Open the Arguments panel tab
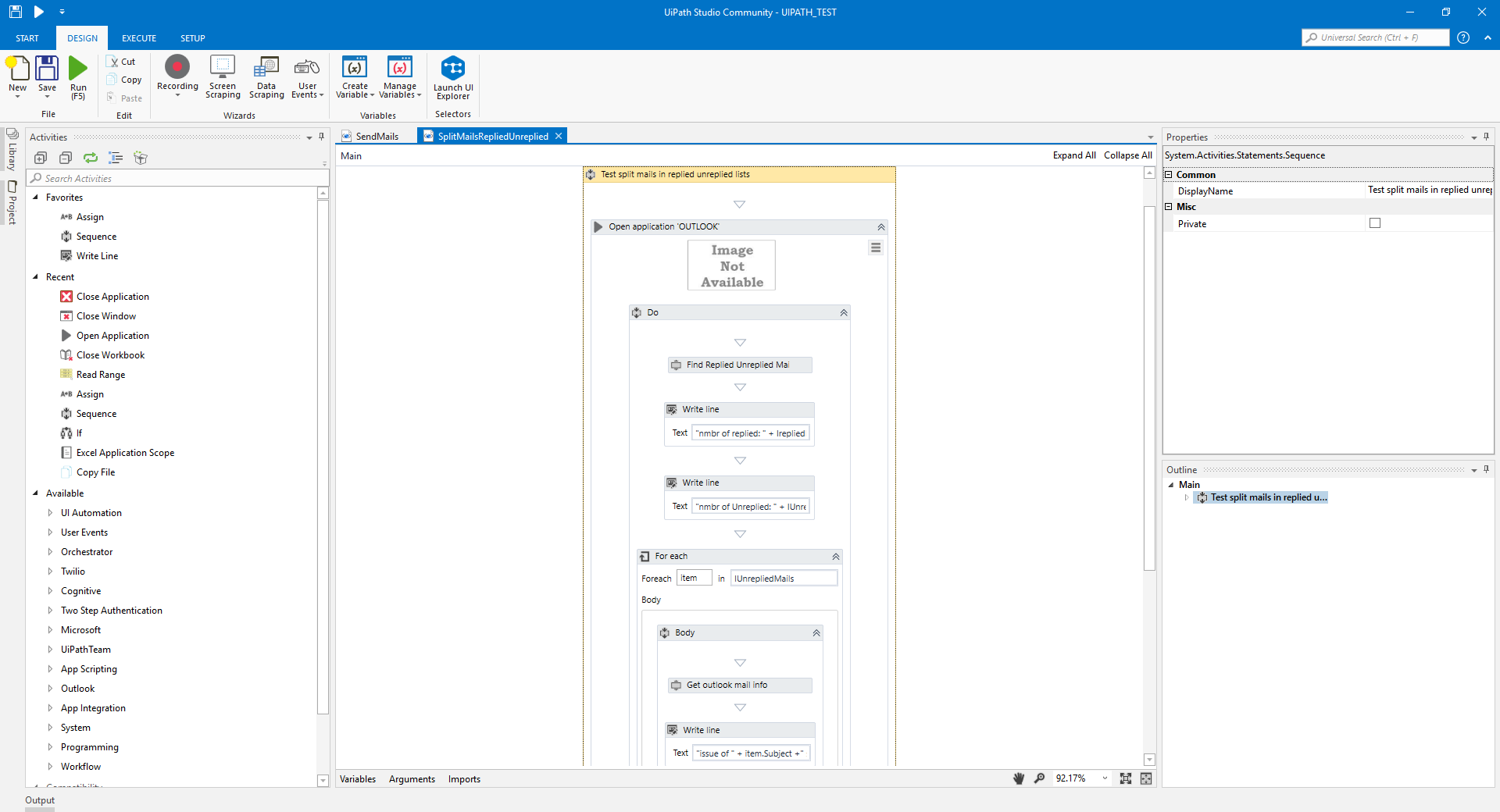 (x=412, y=779)
